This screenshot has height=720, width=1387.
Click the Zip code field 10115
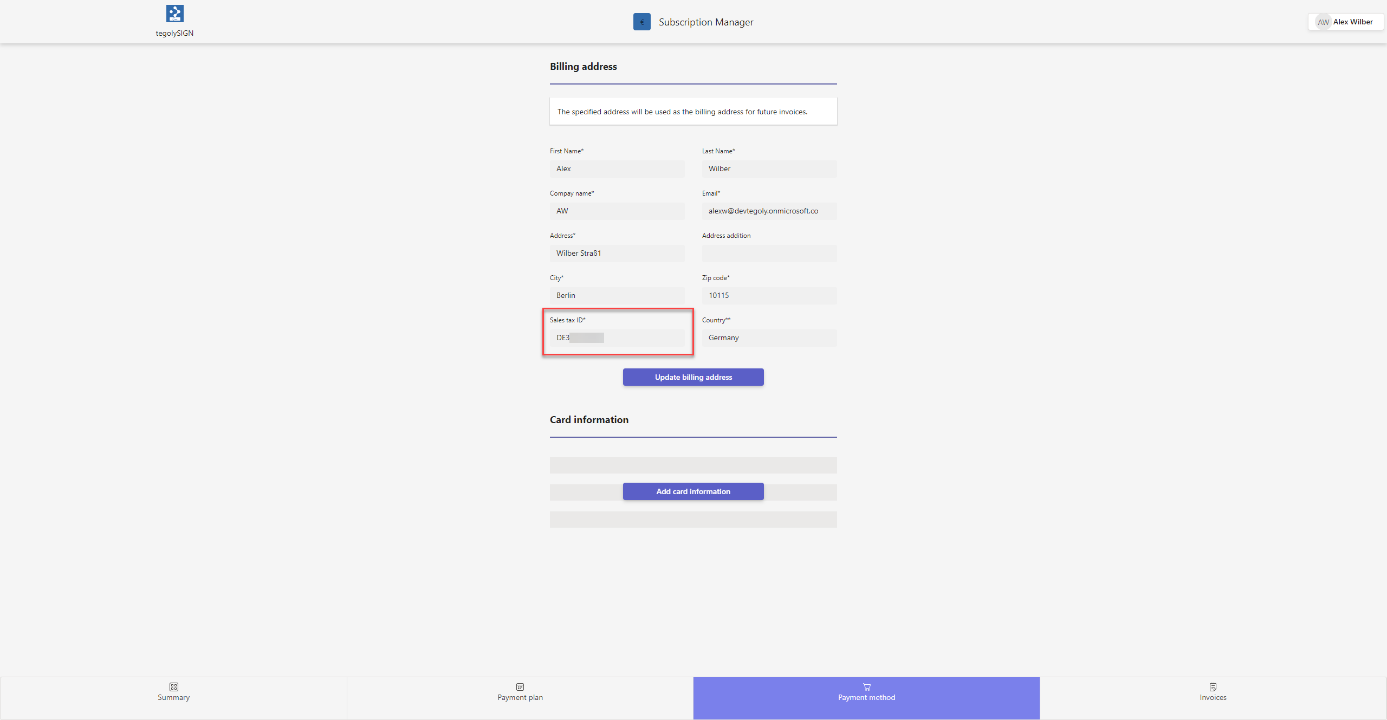tap(769, 296)
